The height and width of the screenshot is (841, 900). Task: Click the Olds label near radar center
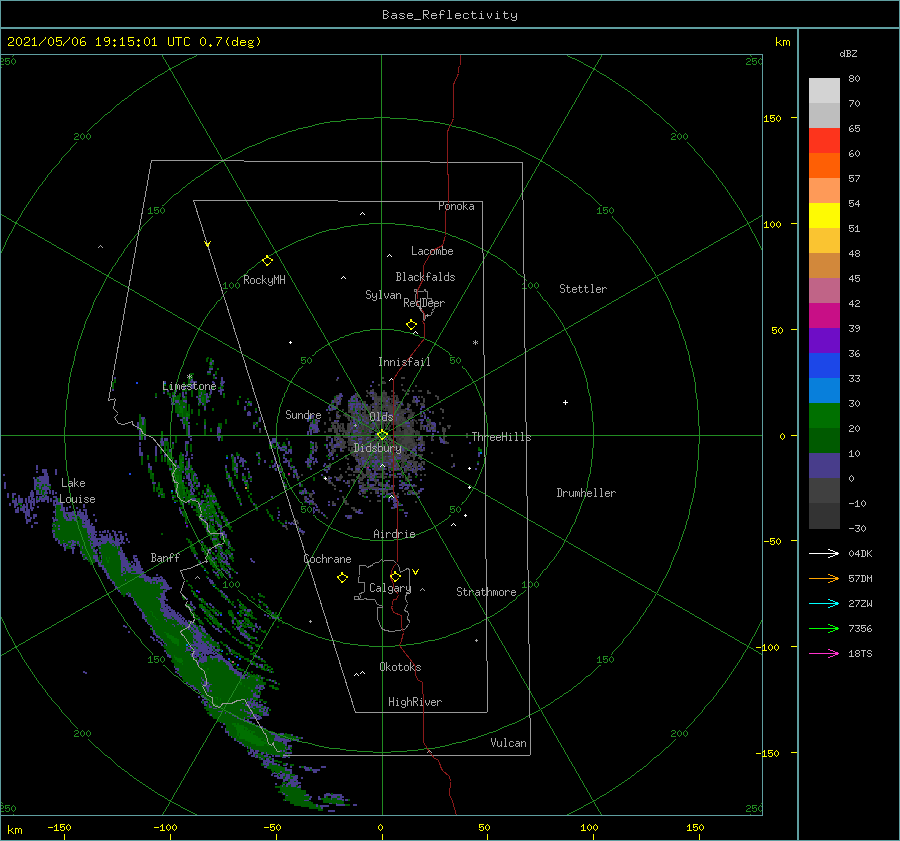click(381, 417)
